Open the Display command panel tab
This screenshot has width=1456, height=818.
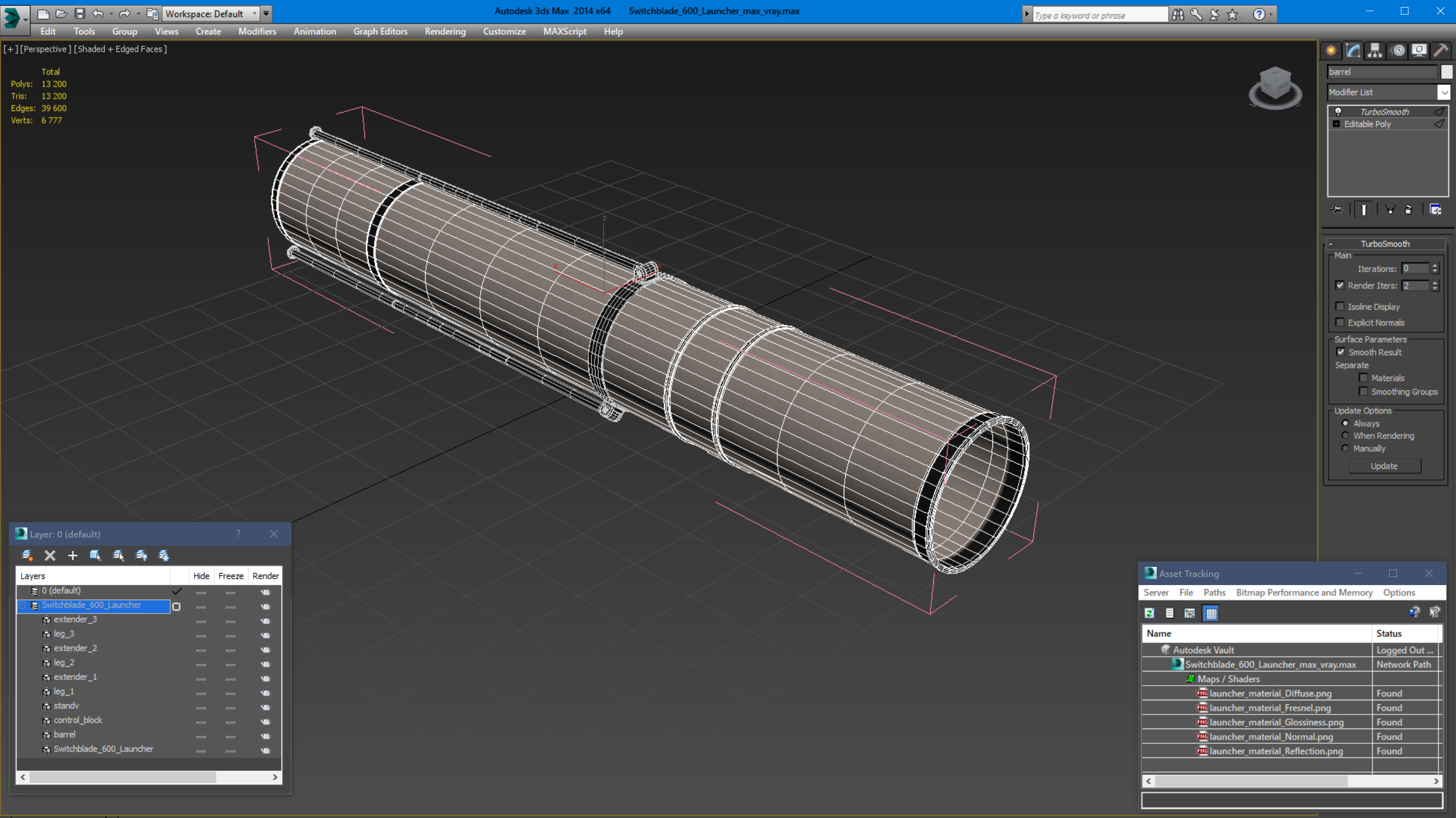[1419, 51]
